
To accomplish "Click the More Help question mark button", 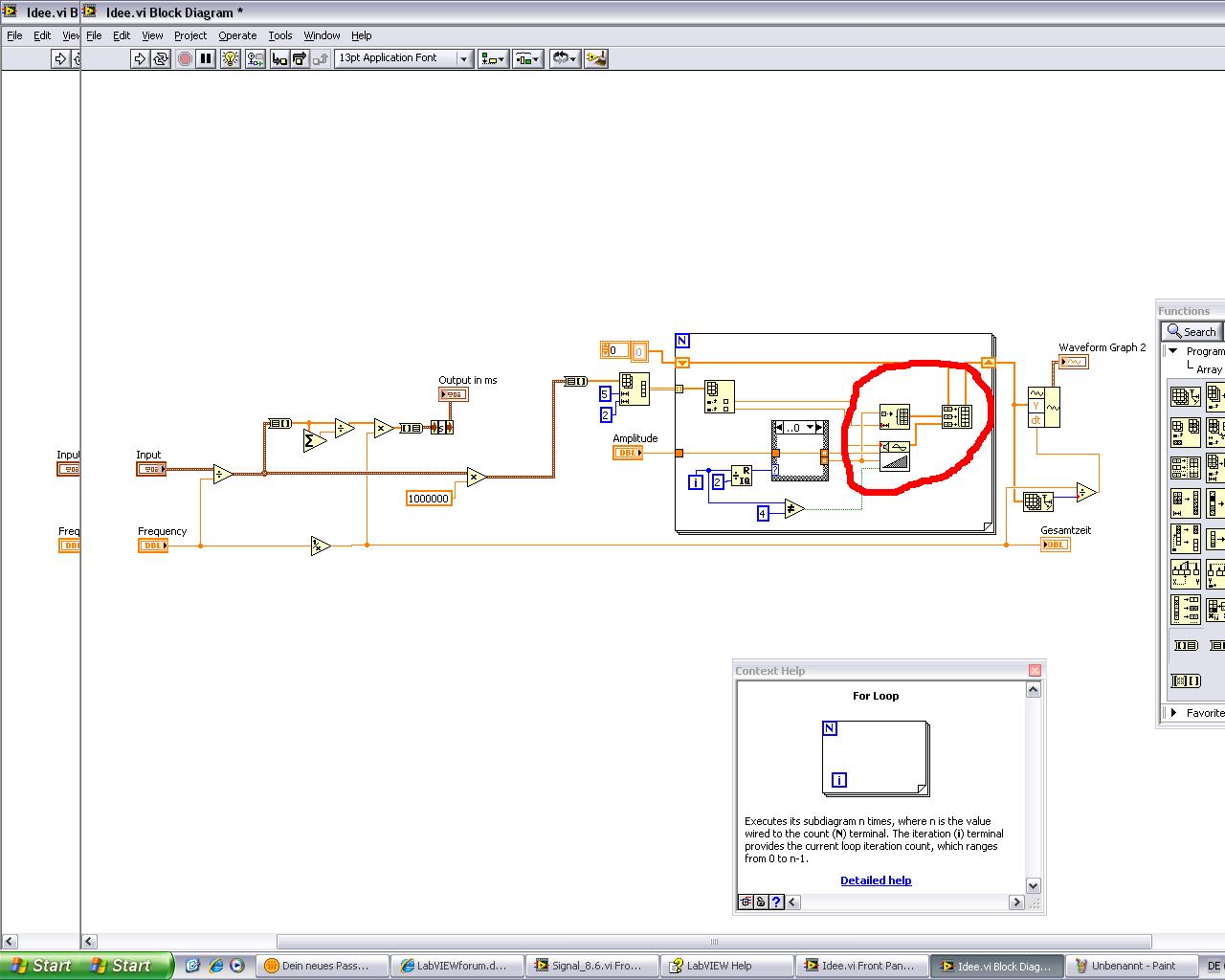I will 776,902.
